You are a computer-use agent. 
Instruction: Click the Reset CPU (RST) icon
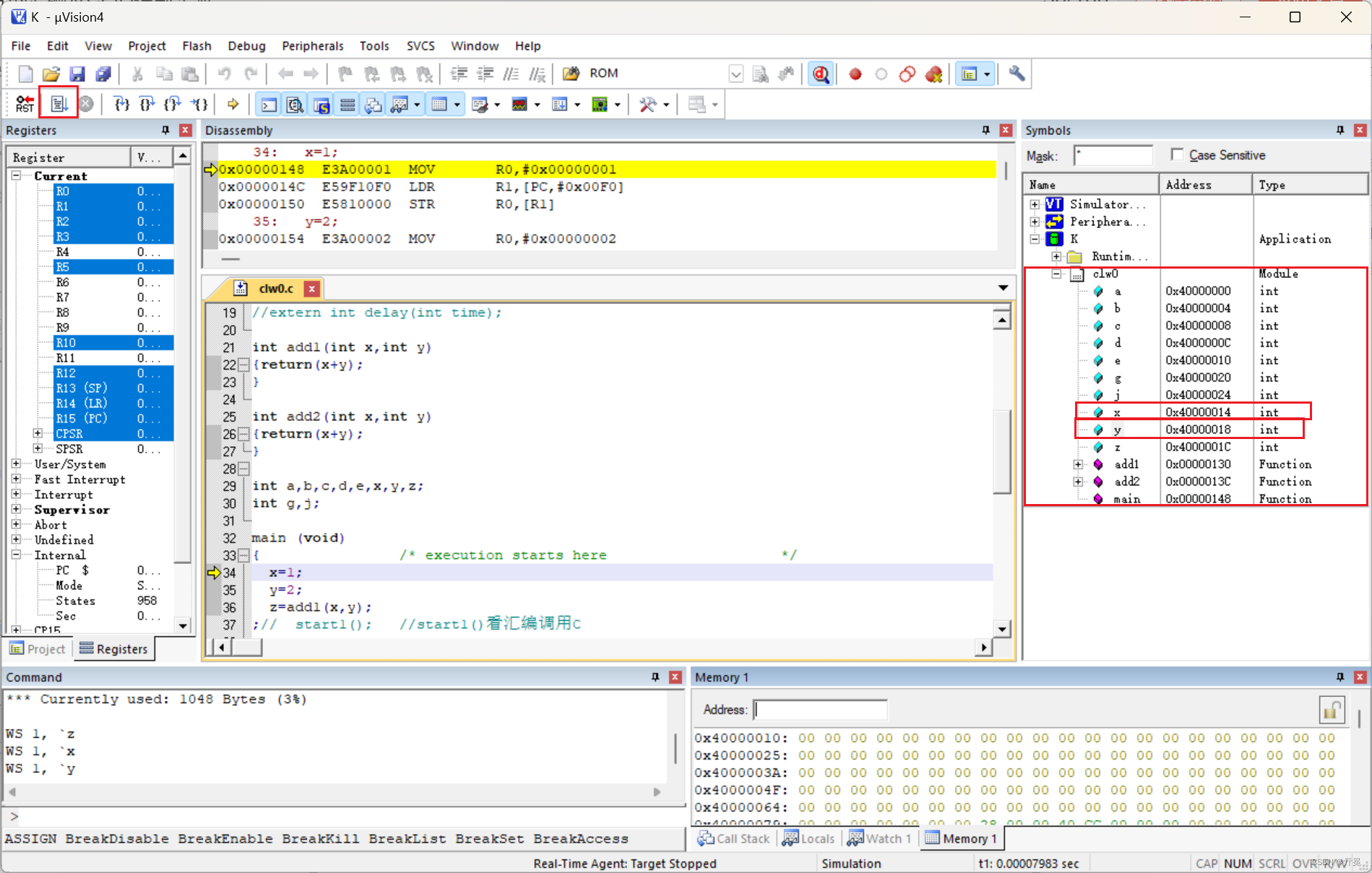(x=25, y=105)
